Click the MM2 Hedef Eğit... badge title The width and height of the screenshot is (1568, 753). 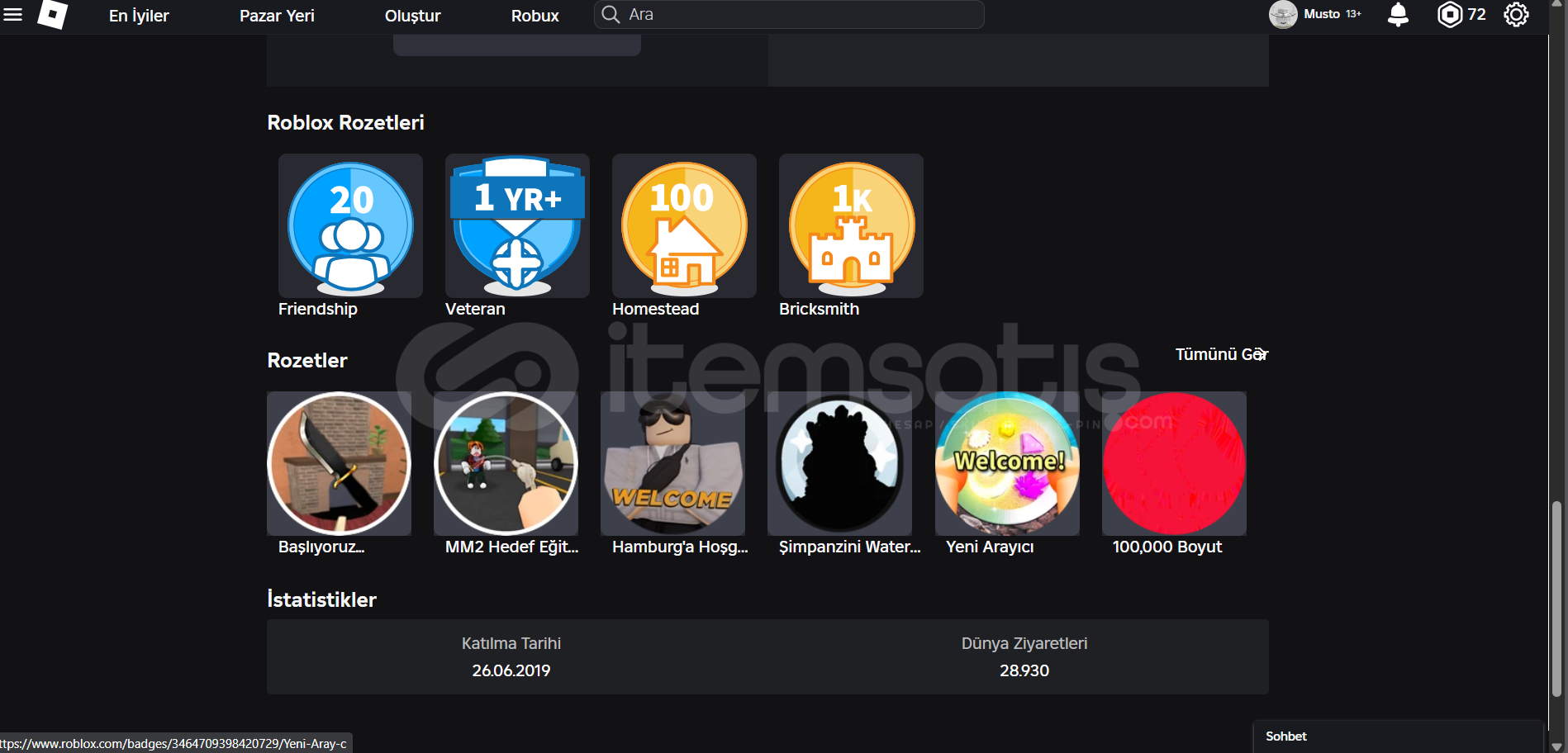click(512, 547)
